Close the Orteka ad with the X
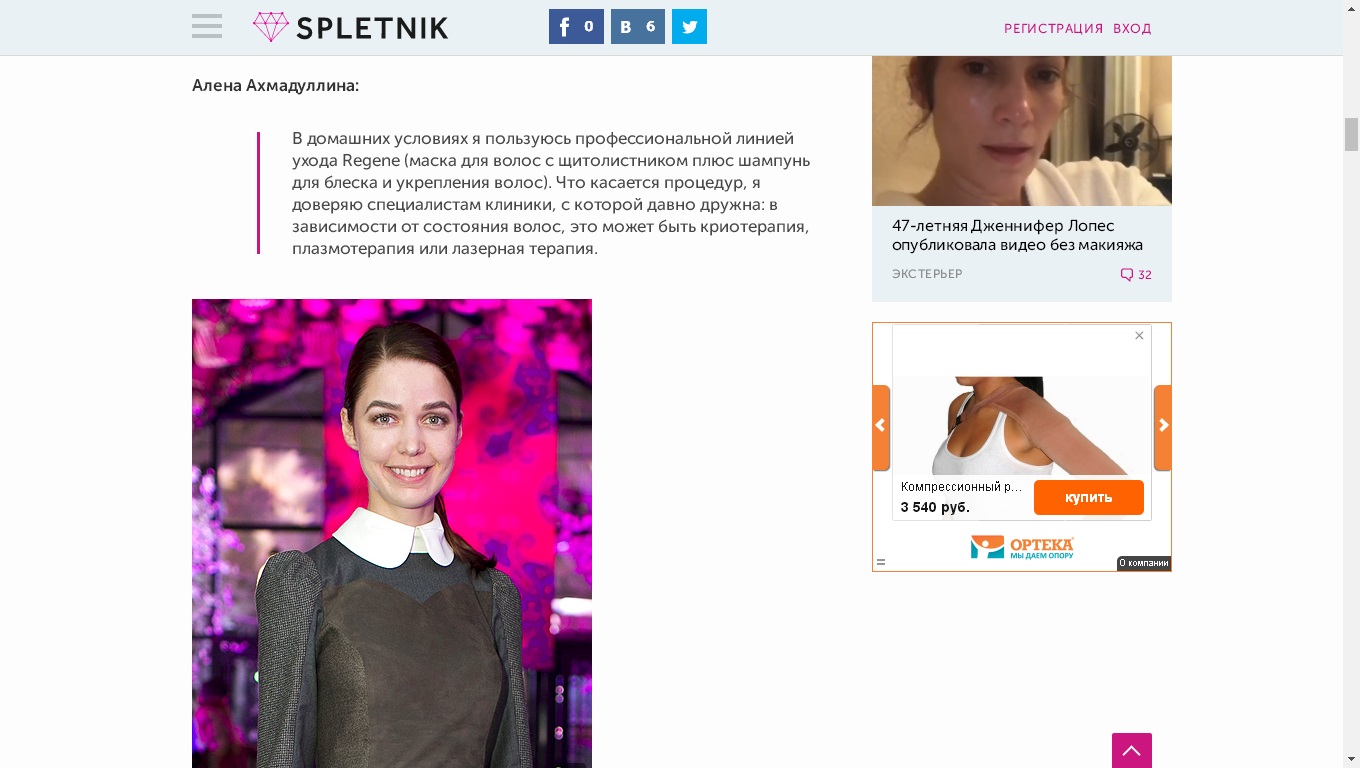 [1139, 336]
